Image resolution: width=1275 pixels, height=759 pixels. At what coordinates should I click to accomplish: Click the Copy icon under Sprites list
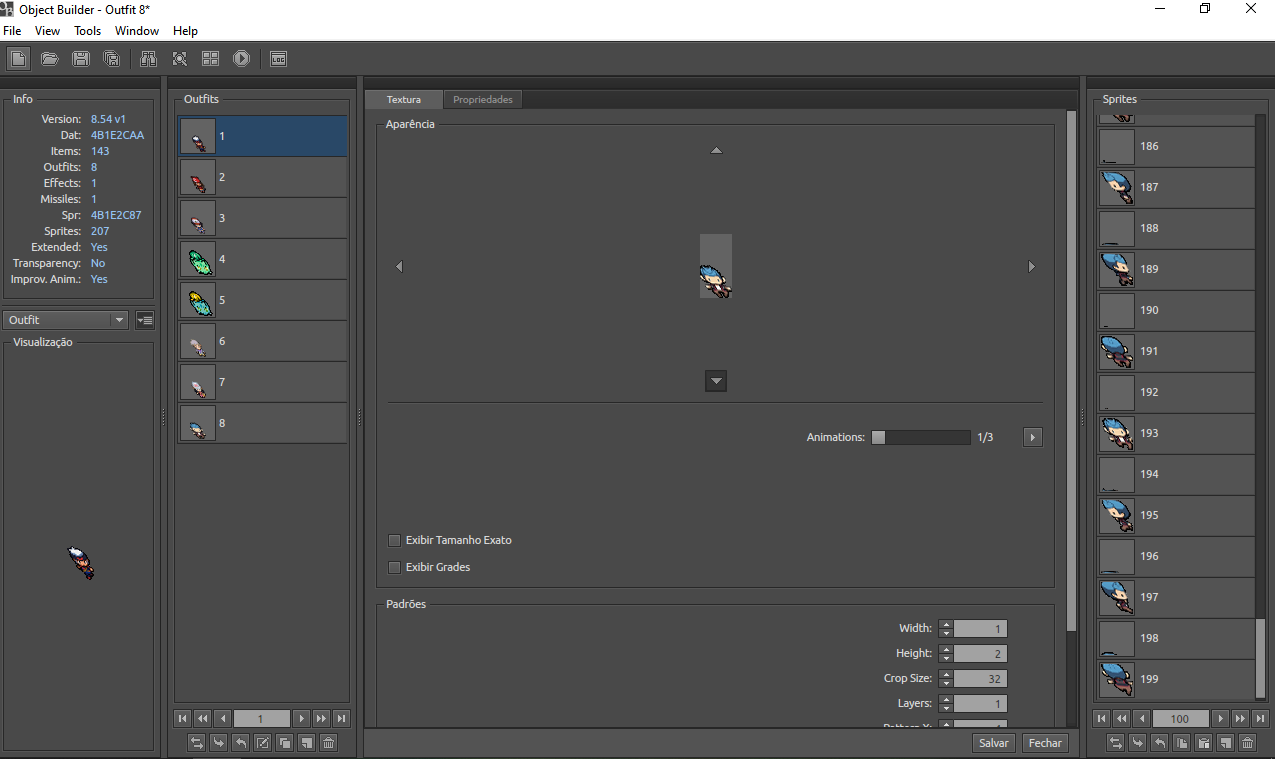(x=1181, y=742)
